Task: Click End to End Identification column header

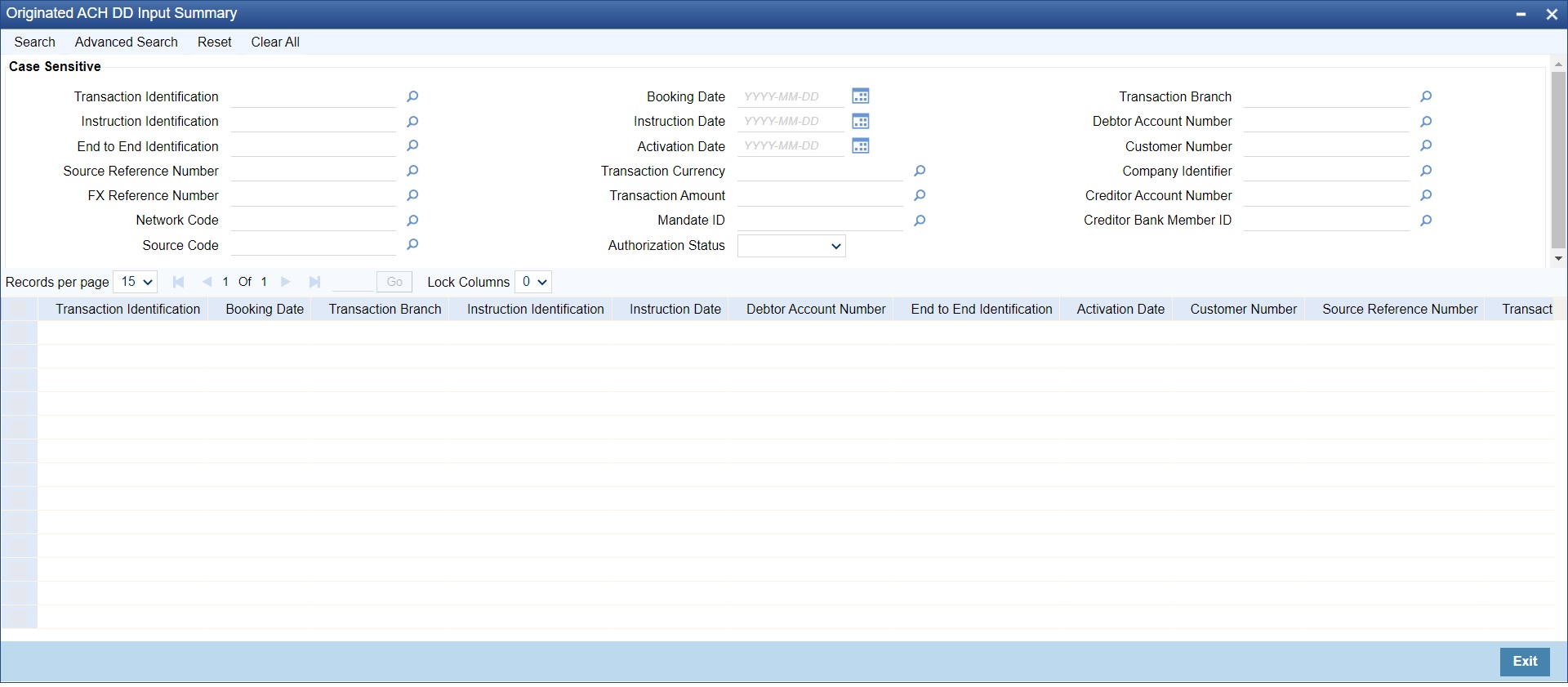Action: click(x=982, y=309)
